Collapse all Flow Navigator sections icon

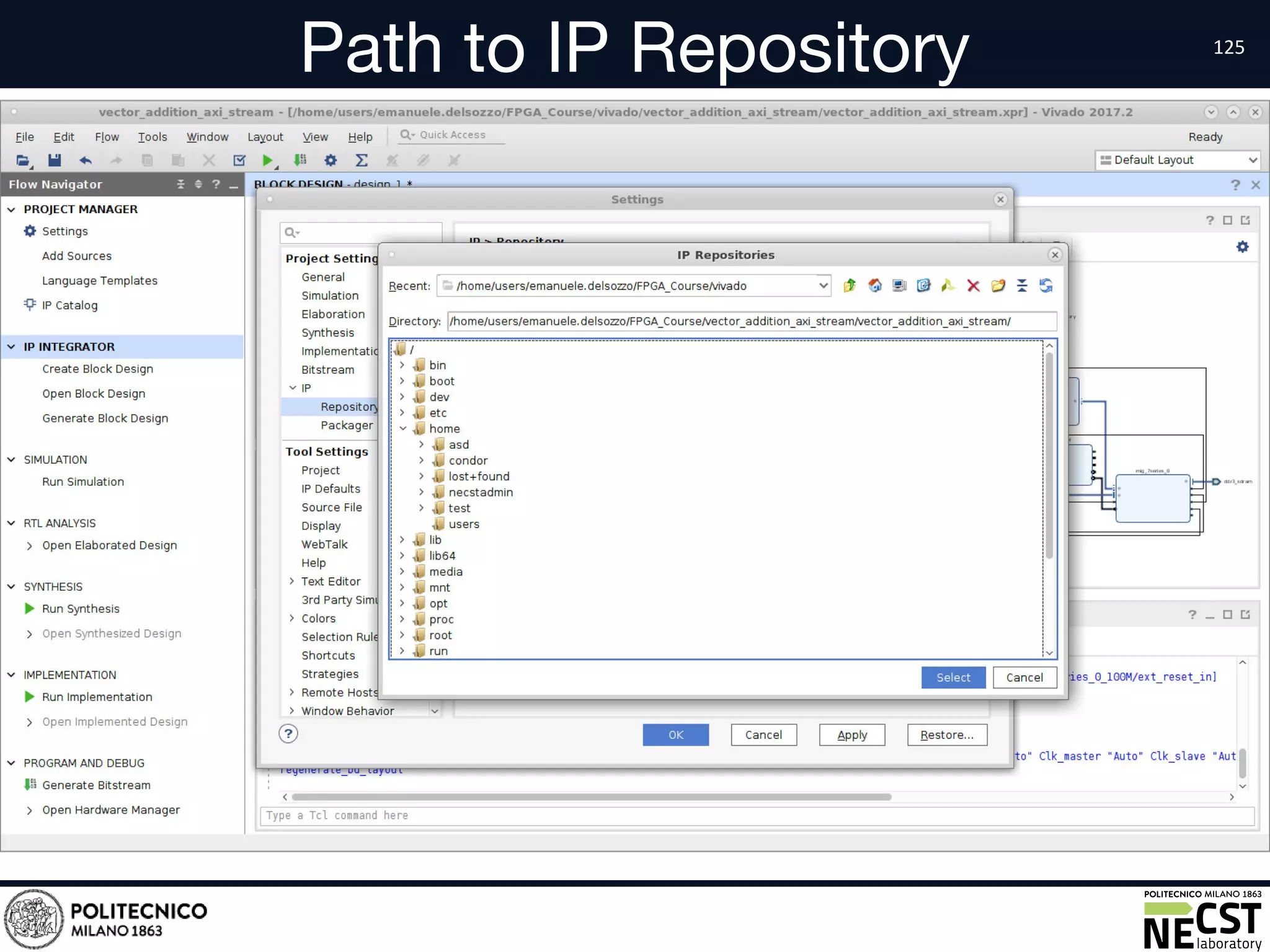[x=180, y=184]
